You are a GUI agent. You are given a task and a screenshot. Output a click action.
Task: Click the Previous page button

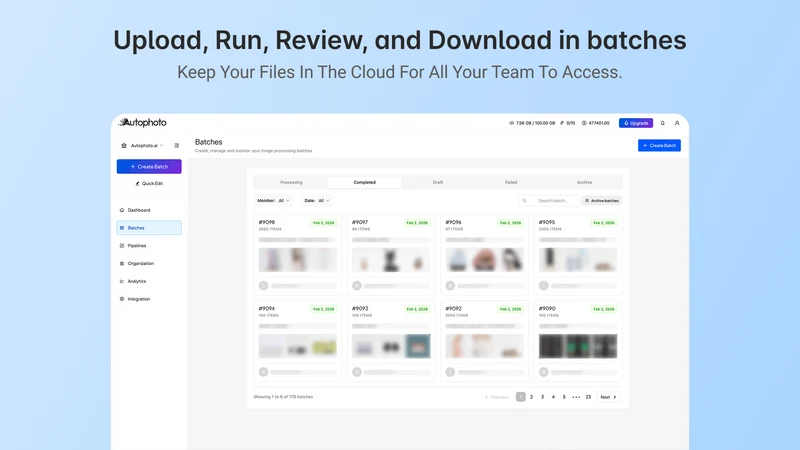[x=496, y=397]
